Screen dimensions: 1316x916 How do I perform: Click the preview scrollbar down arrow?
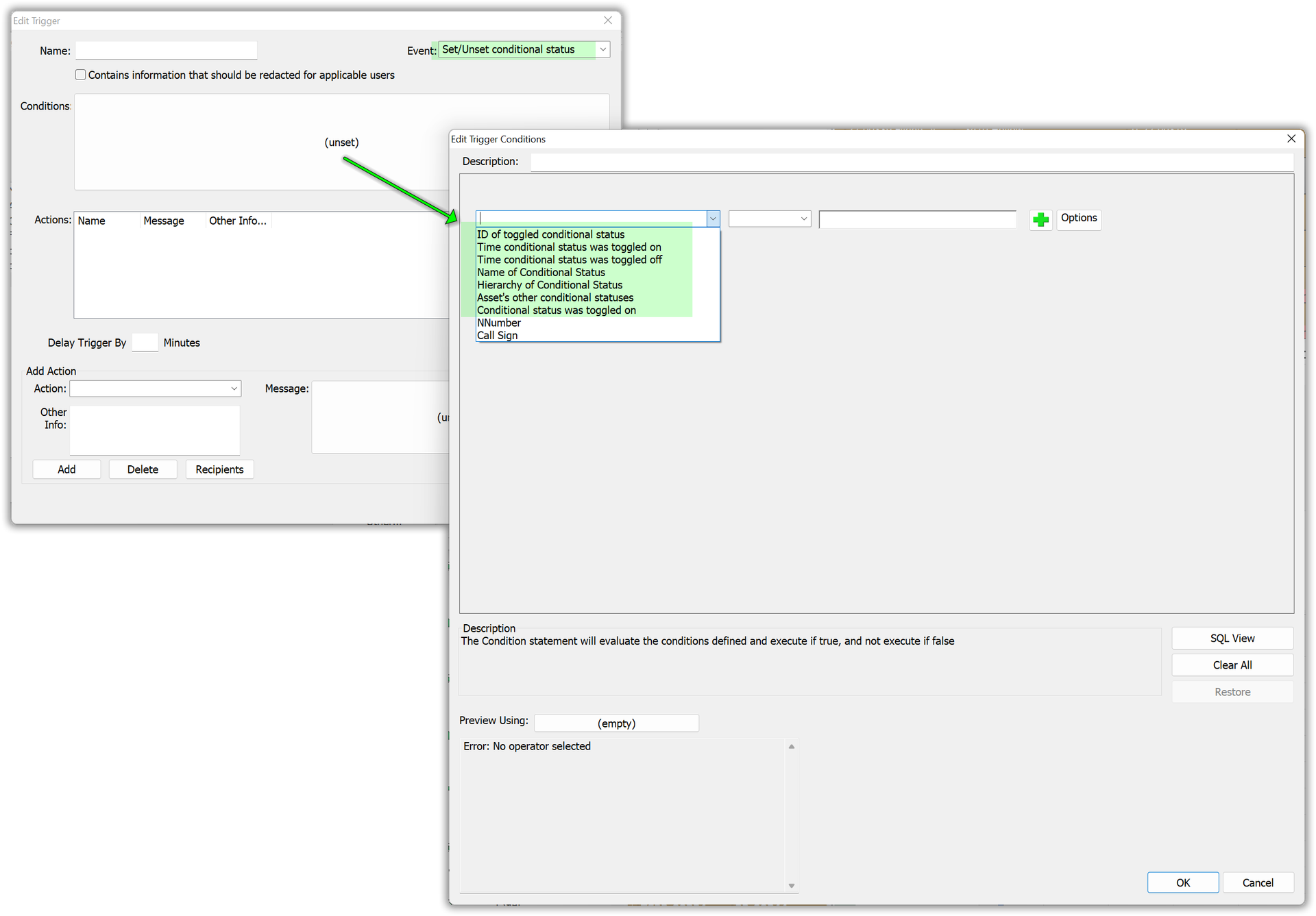[791, 886]
